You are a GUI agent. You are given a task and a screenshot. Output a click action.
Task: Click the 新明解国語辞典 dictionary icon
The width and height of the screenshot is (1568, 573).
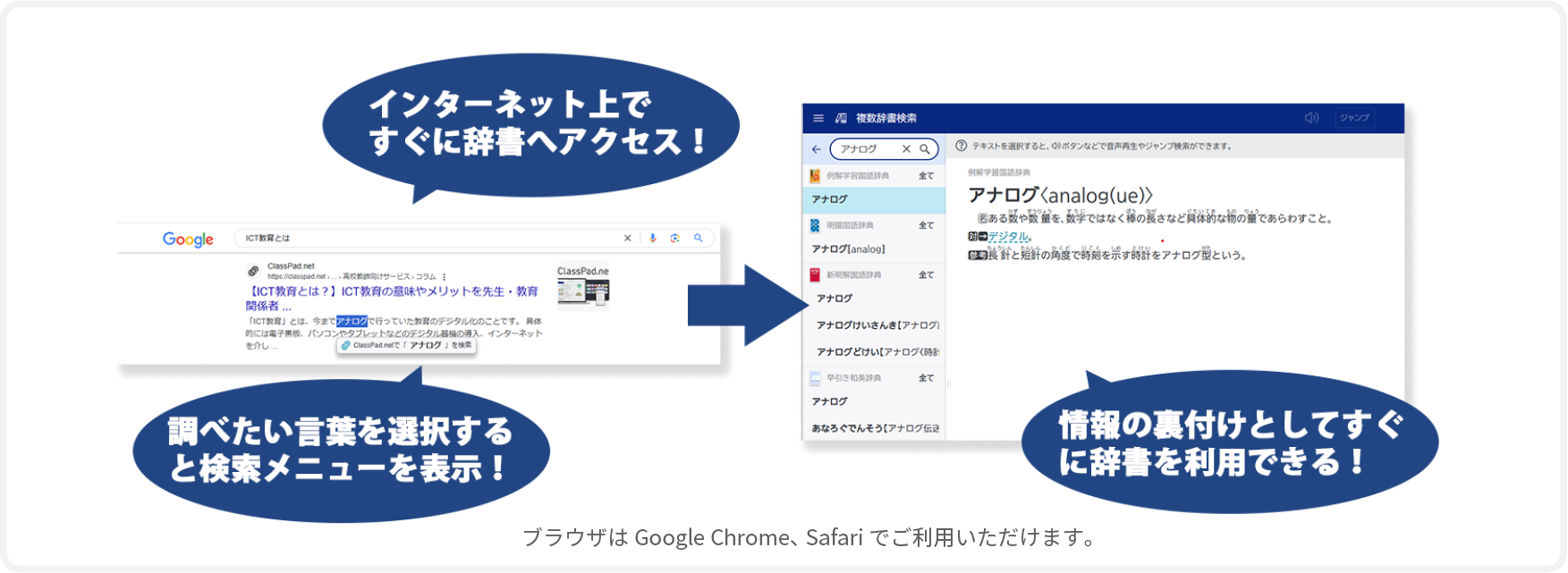[x=815, y=275]
